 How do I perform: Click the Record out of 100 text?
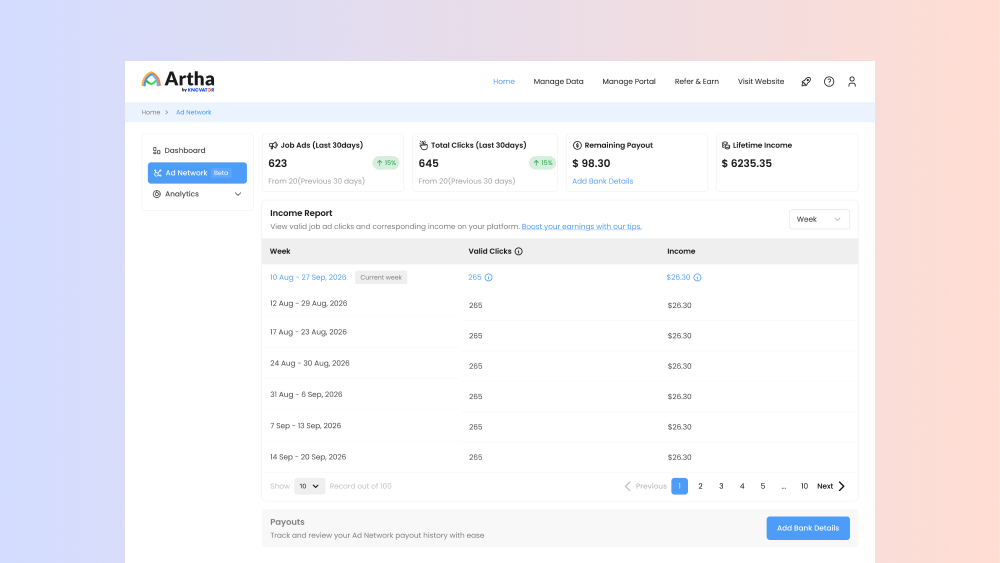[x=360, y=486]
